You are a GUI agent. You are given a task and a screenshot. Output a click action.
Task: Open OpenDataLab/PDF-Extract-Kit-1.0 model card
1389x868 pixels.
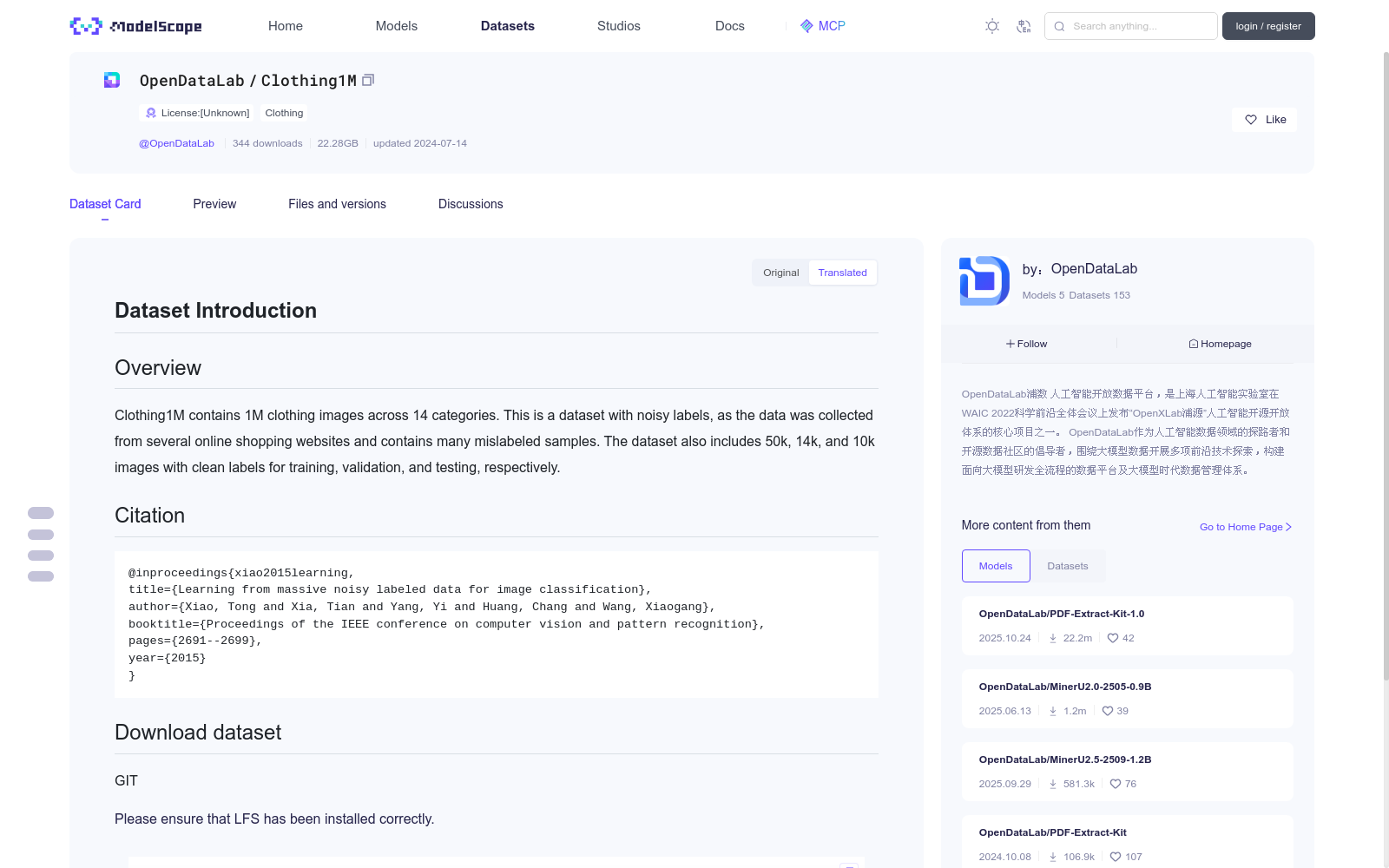coord(1127,626)
